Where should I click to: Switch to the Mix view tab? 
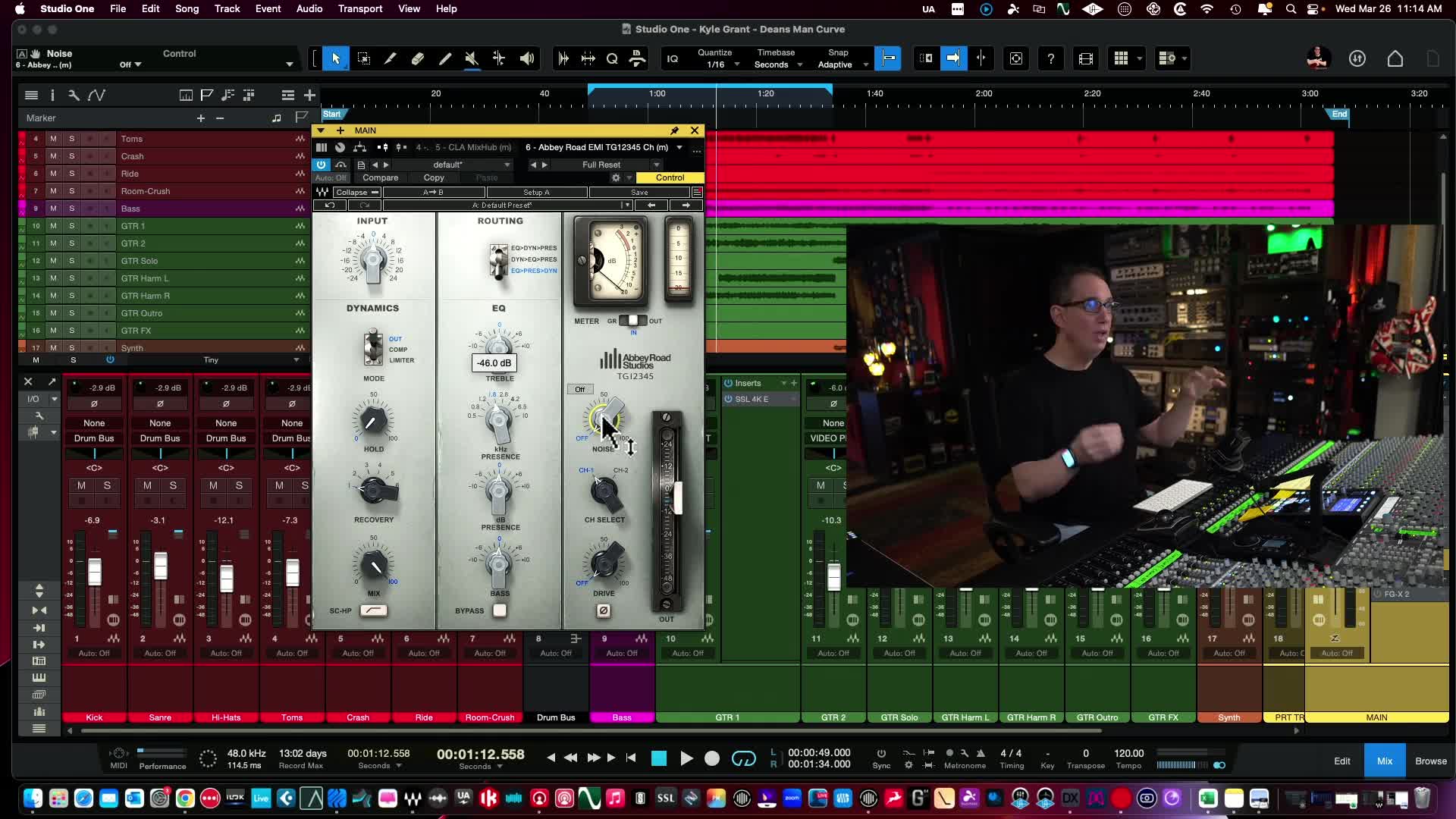(1385, 761)
